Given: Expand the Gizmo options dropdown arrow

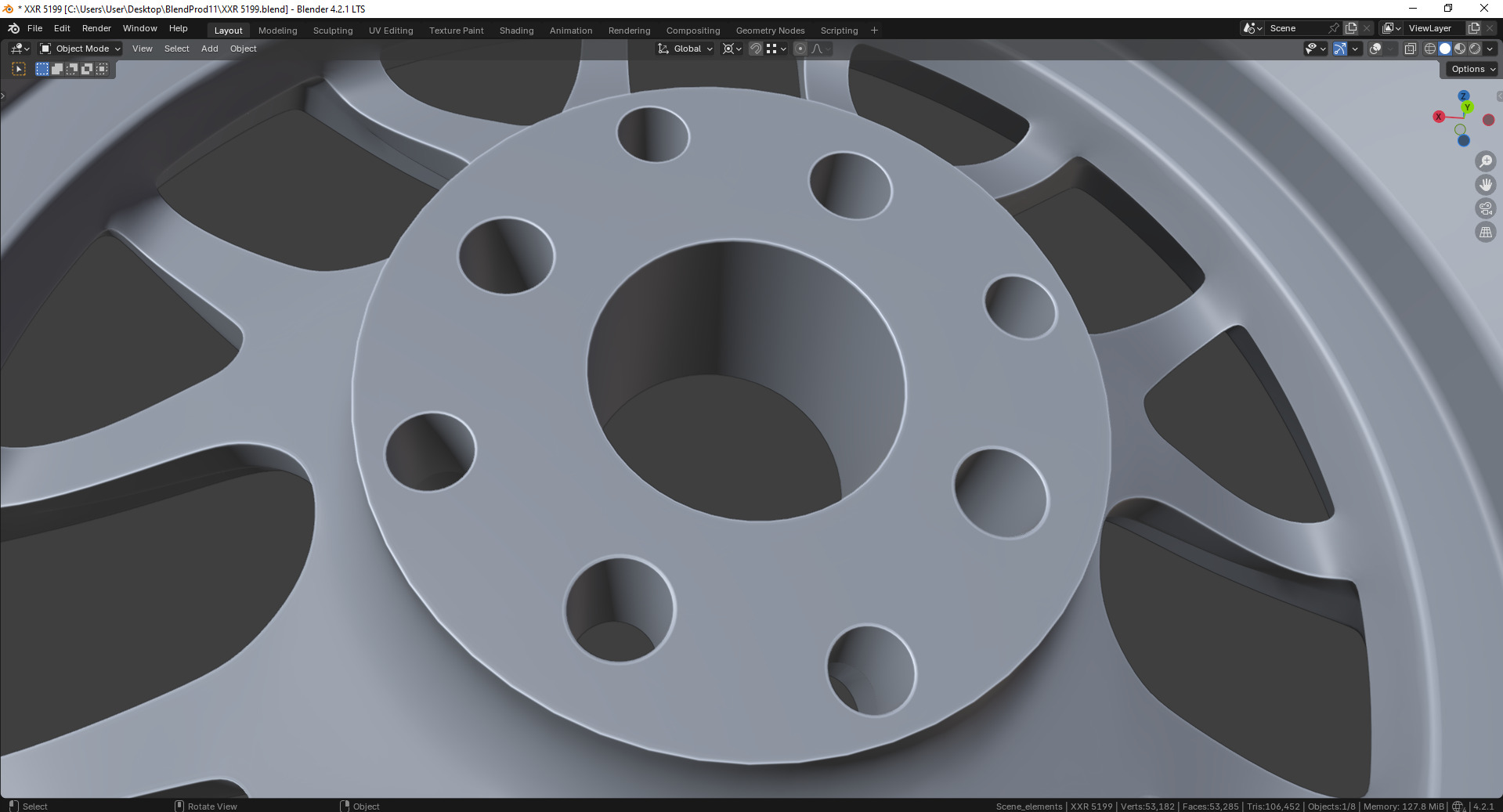Looking at the screenshot, I should click(x=1355, y=49).
